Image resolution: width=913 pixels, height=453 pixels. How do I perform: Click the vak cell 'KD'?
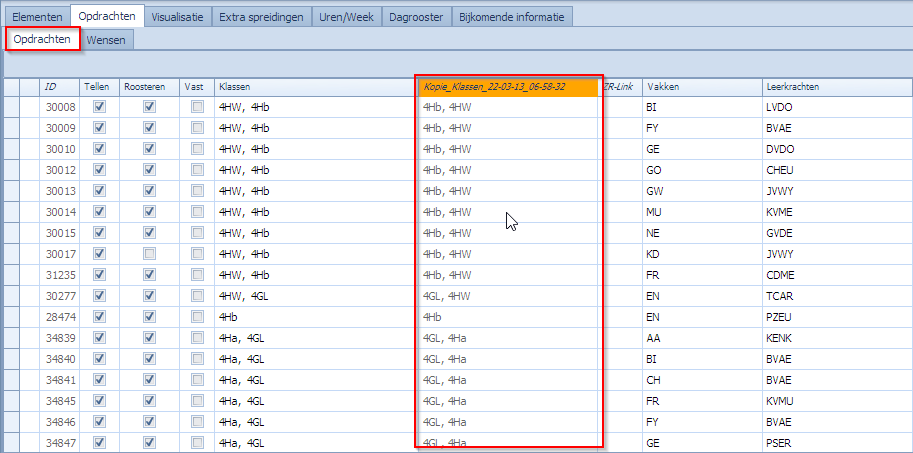point(702,254)
